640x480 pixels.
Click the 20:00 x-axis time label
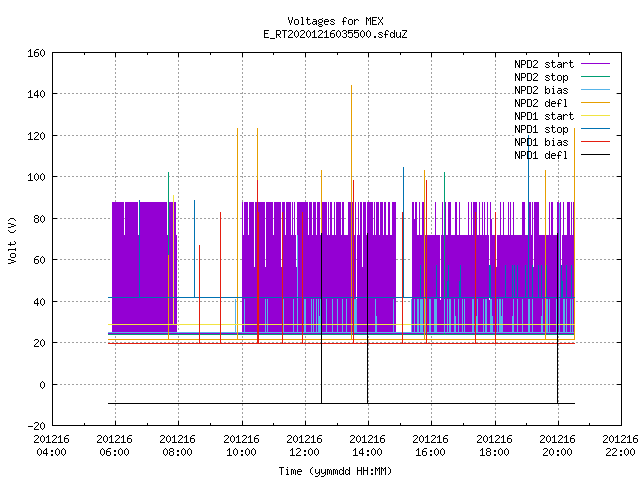[x=558, y=452]
